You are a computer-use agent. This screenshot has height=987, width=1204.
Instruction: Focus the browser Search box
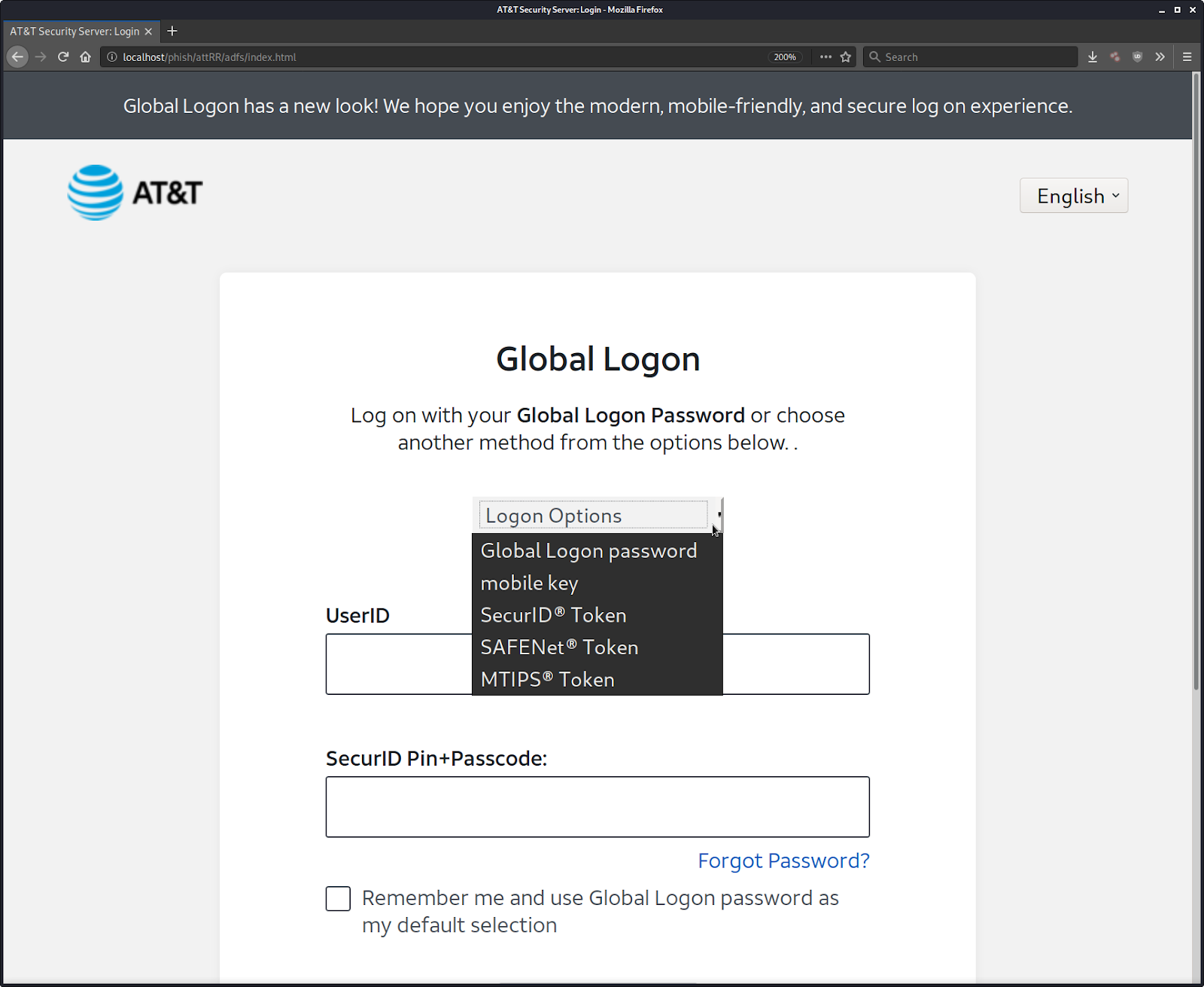970,56
